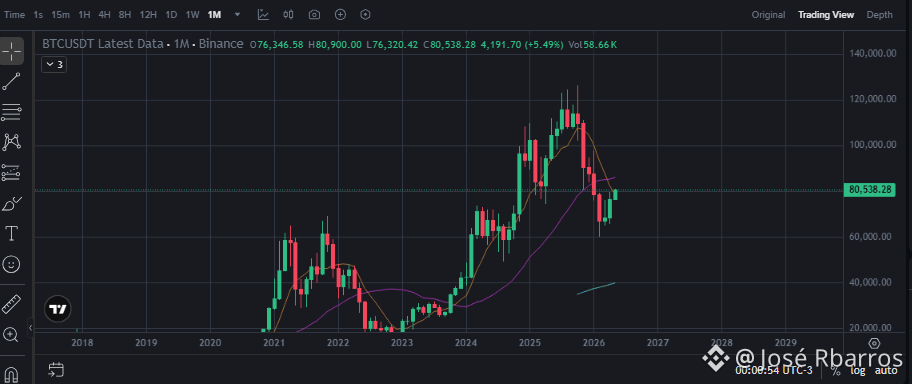Click the 2021 label on time axis
The width and height of the screenshot is (912, 384).
point(274,343)
